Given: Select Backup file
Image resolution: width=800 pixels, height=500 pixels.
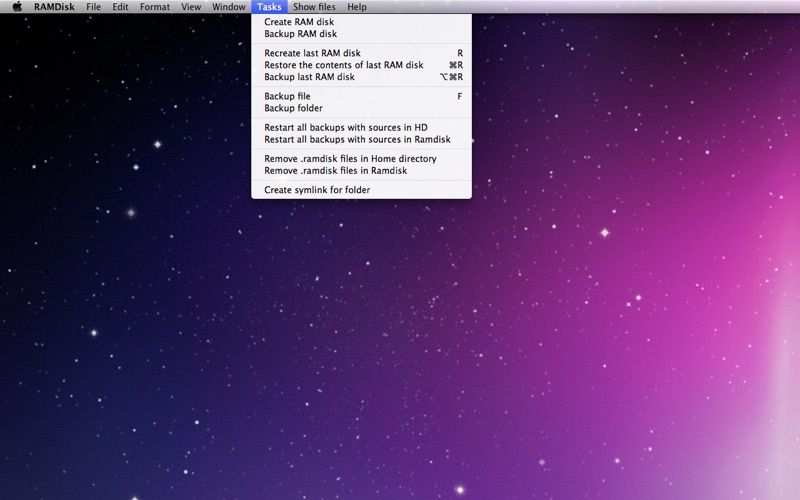Looking at the screenshot, I should click(361, 96).
